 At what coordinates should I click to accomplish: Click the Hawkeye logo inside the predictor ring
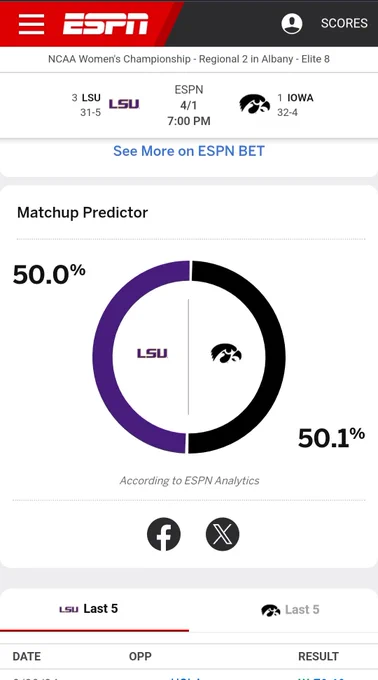pyautogui.click(x=226, y=353)
